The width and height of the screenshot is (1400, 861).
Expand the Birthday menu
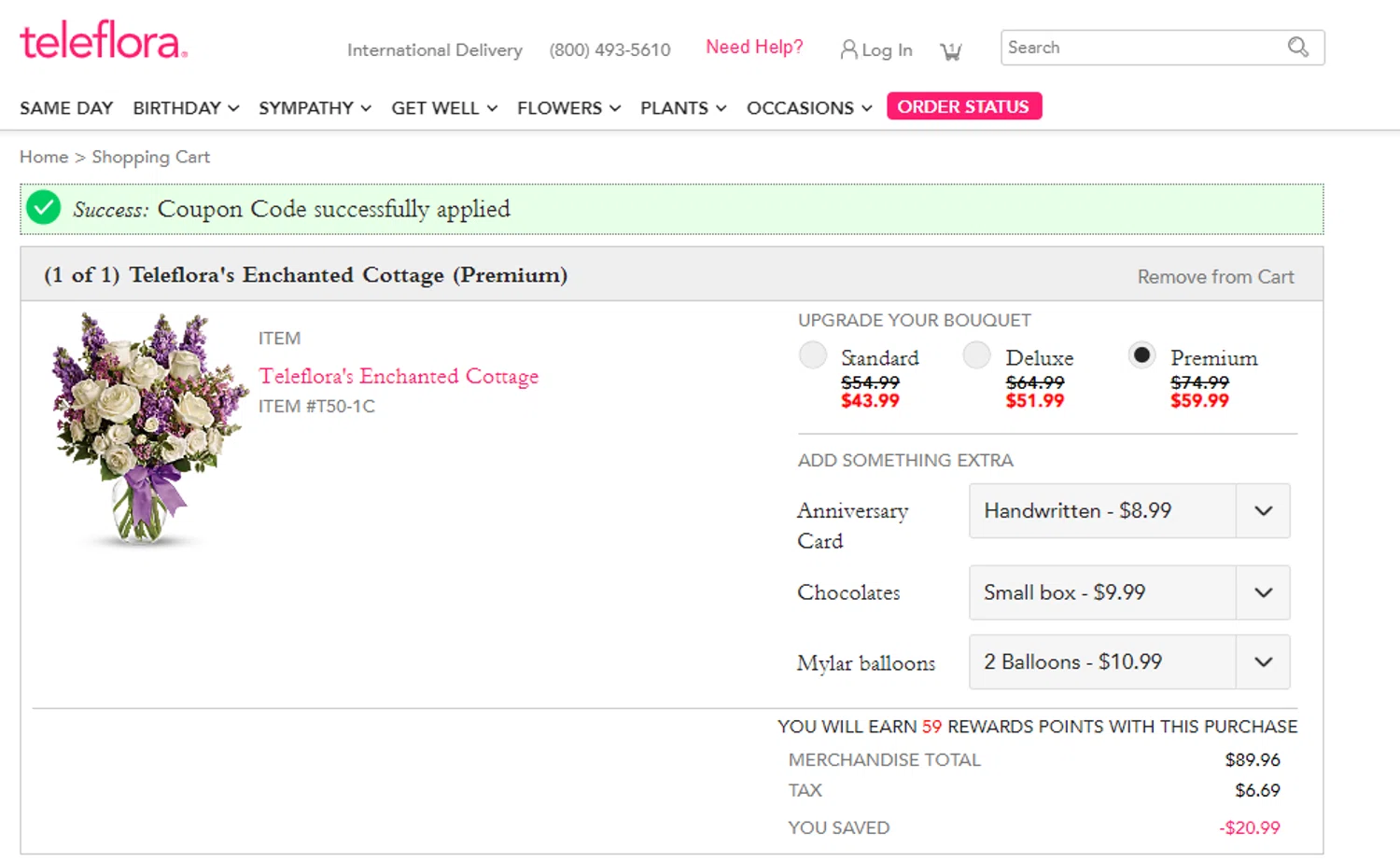pyautogui.click(x=186, y=108)
